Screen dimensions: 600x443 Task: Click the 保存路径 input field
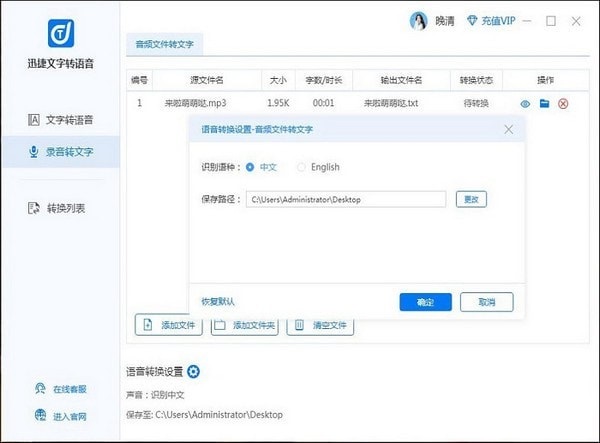coord(346,199)
